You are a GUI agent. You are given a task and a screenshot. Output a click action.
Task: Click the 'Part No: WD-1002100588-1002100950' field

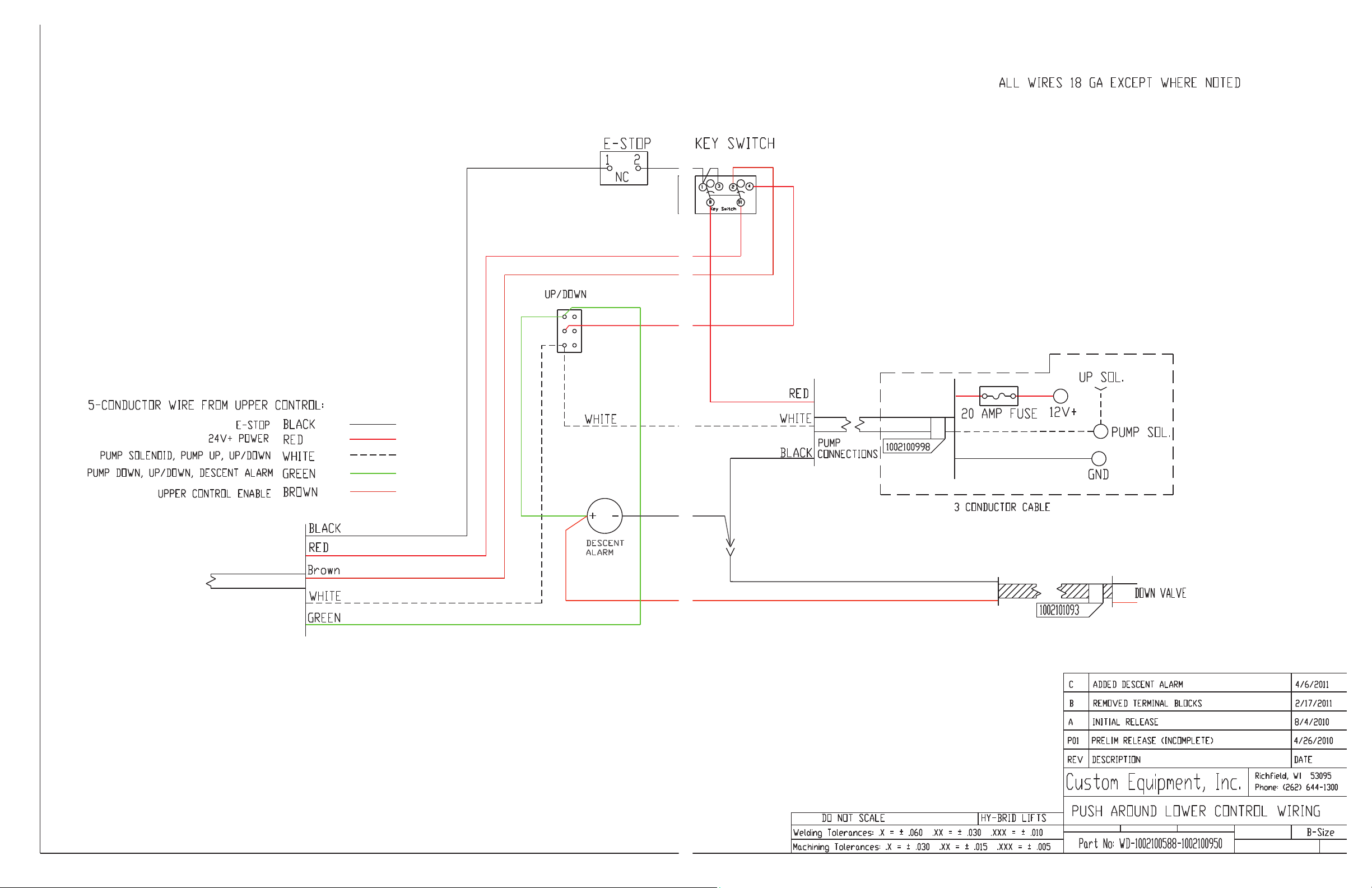click(x=1150, y=844)
